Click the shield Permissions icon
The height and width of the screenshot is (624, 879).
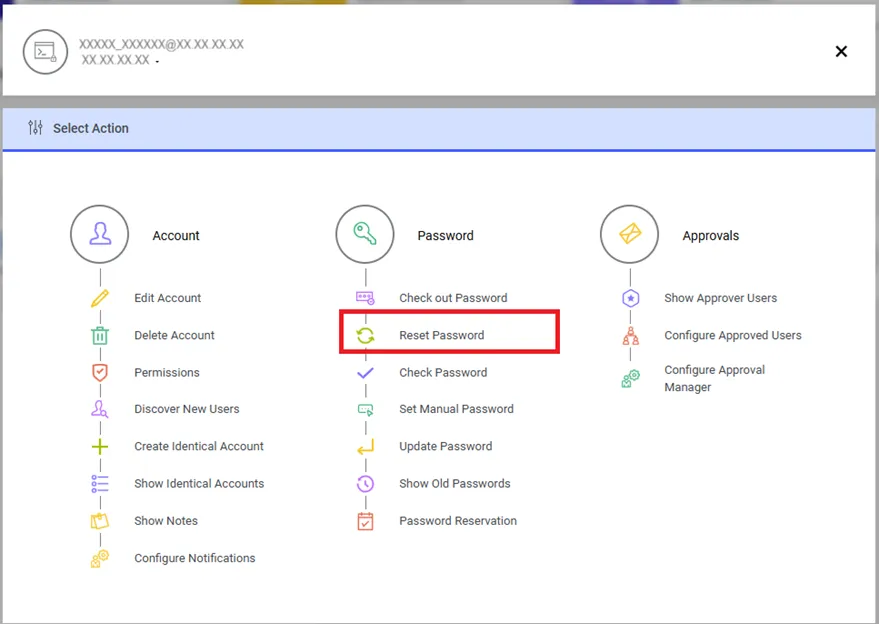(x=100, y=373)
